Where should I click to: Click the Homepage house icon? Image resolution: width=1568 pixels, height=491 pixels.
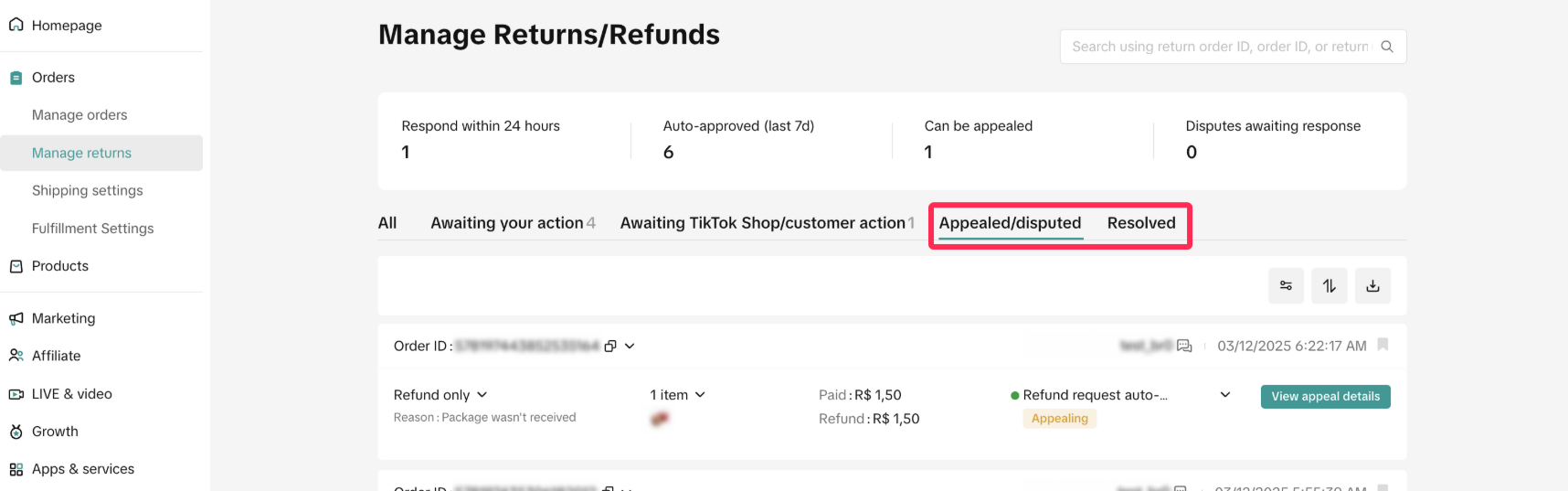tap(16, 25)
